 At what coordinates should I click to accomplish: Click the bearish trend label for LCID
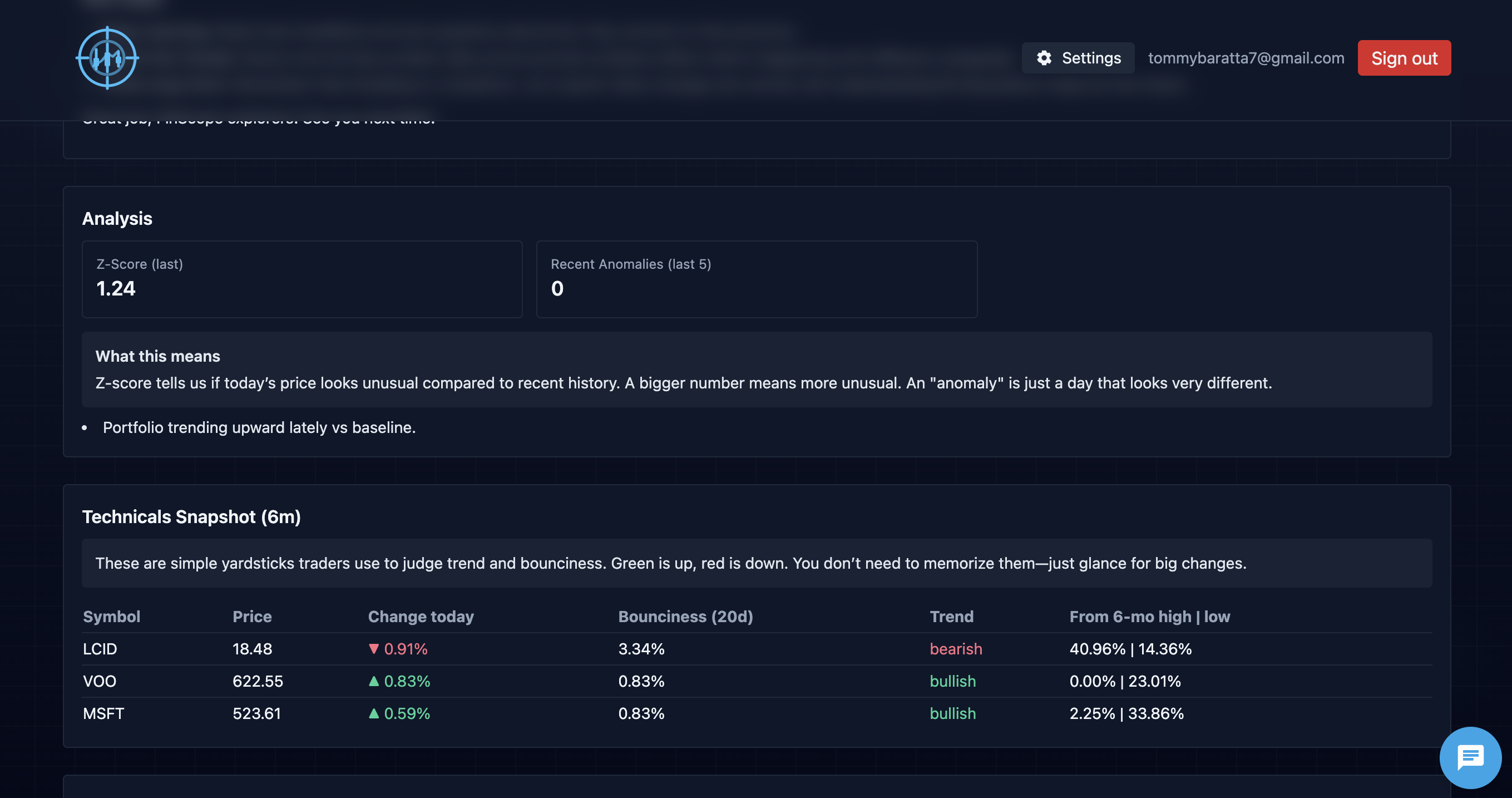956,649
